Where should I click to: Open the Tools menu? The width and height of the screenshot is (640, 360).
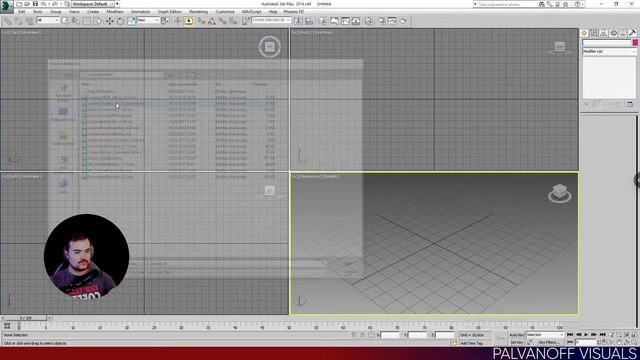[38, 12]
